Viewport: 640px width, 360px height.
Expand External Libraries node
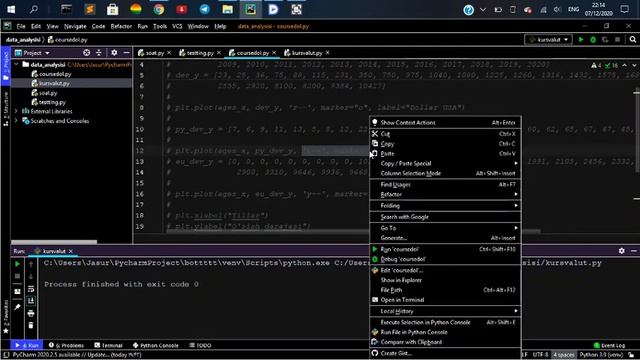tap(16, 111)
